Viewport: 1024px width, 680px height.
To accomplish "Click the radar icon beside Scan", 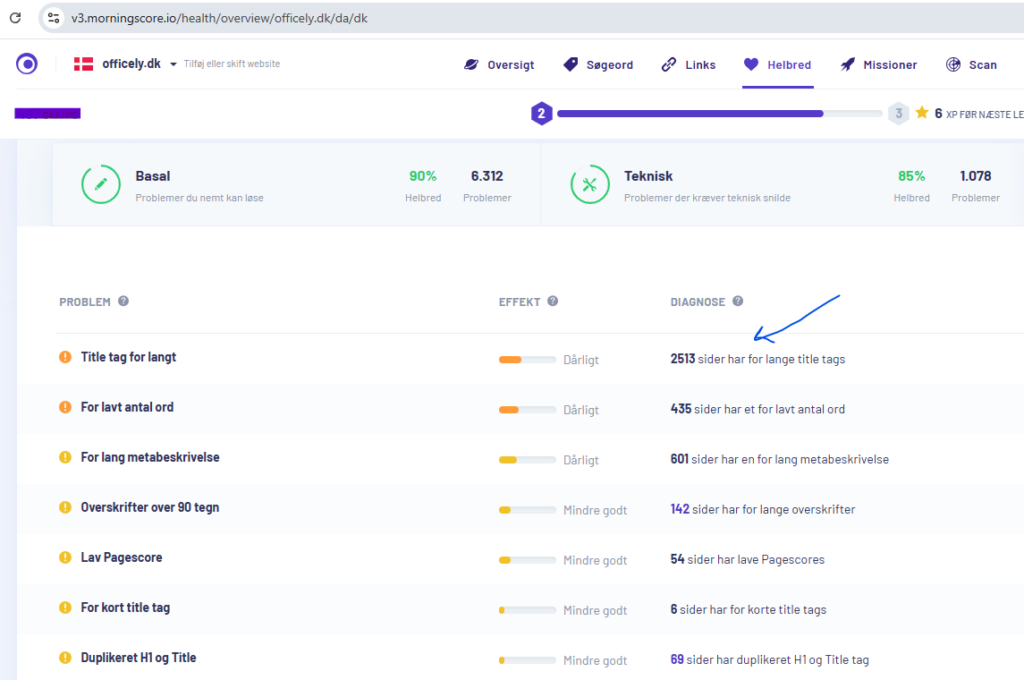I will [953, 64].
